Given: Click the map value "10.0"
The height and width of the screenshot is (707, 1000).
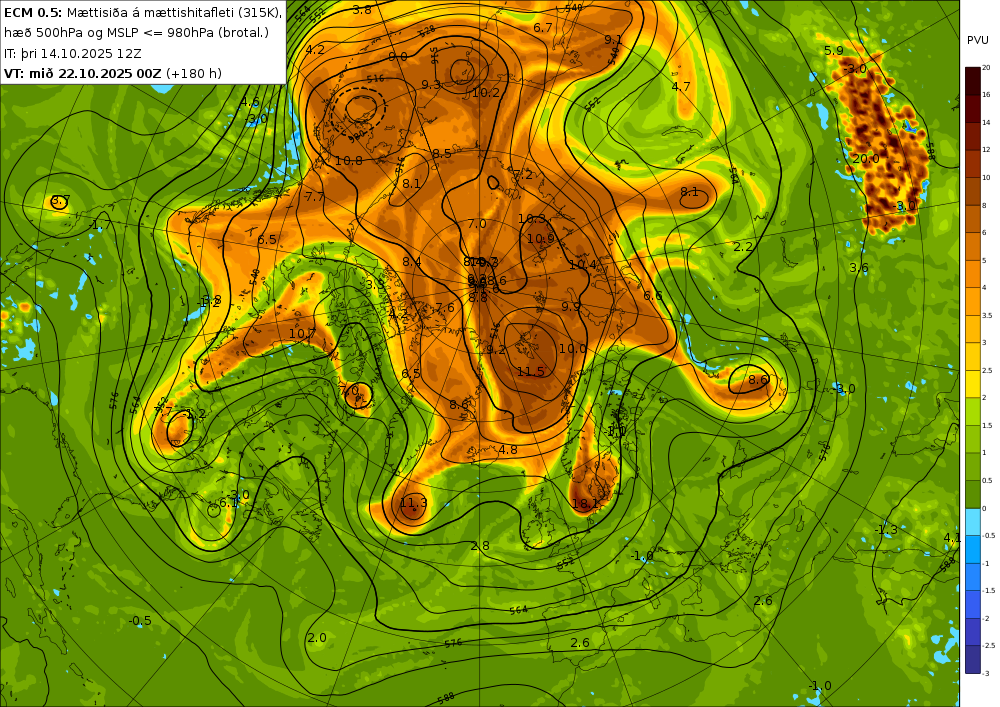Looking at the screenshot, I should (572, 349).
